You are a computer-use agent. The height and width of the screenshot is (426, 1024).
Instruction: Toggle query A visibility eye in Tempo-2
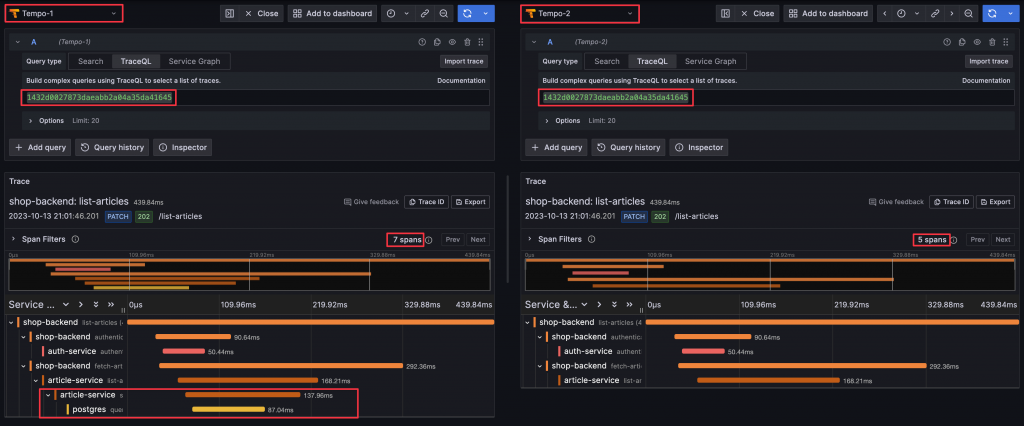(977, 42)
